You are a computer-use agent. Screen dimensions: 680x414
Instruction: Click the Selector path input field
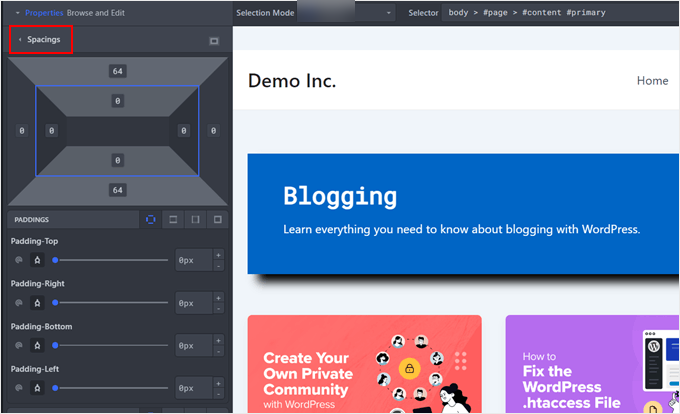pyautogui.click(x=560, y=13)
